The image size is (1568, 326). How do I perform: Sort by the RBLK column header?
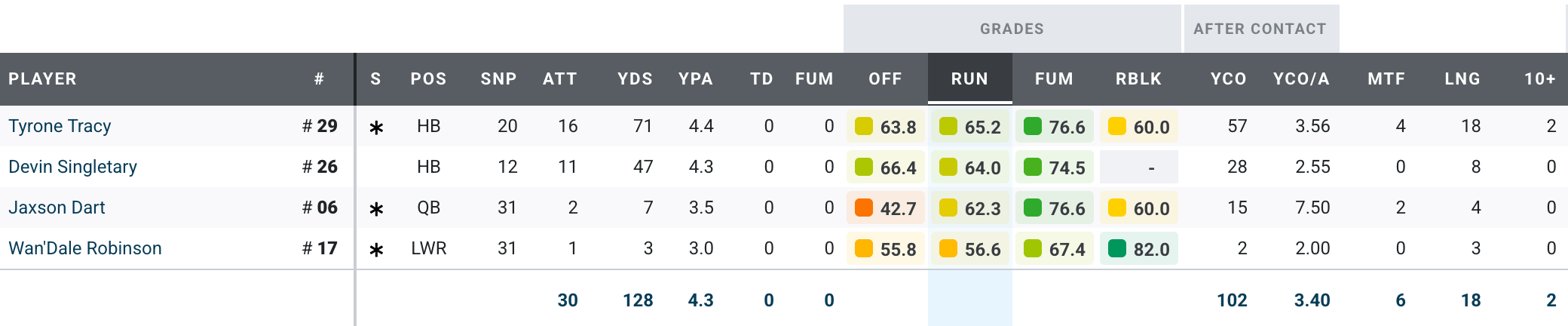point(1138,78)
